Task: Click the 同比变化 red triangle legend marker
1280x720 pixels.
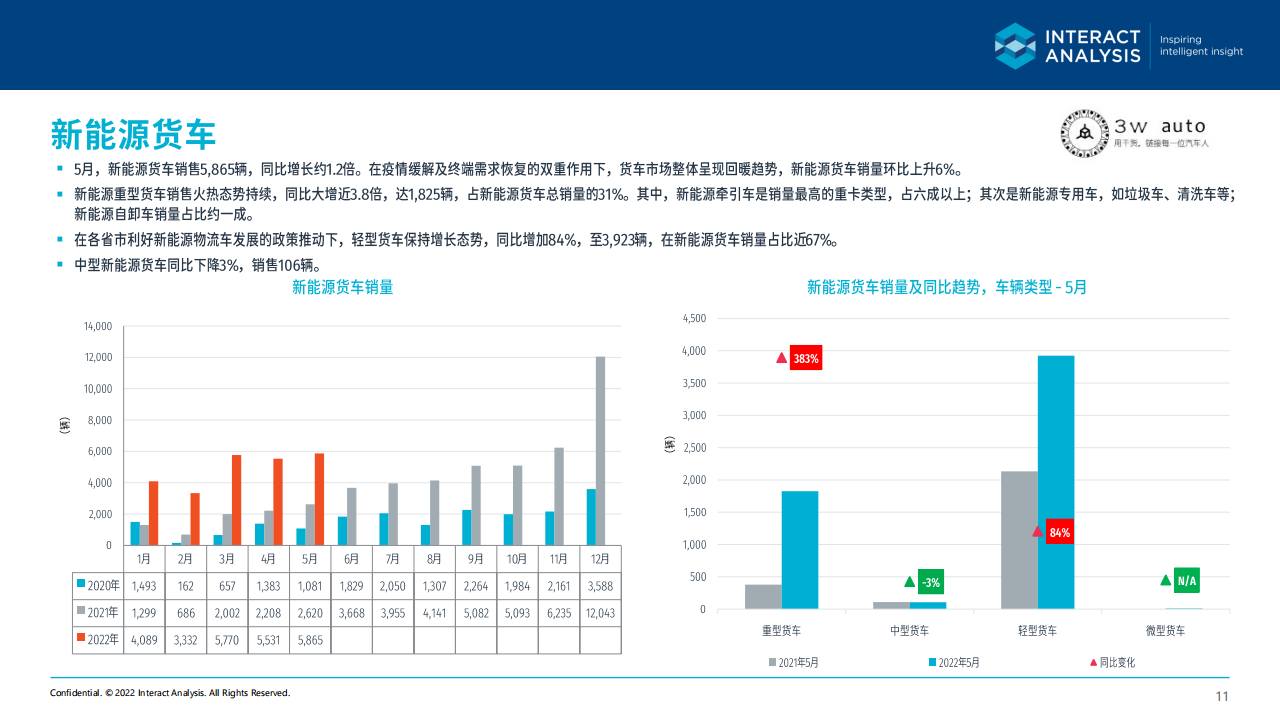Action: [x=1093, y=662]
